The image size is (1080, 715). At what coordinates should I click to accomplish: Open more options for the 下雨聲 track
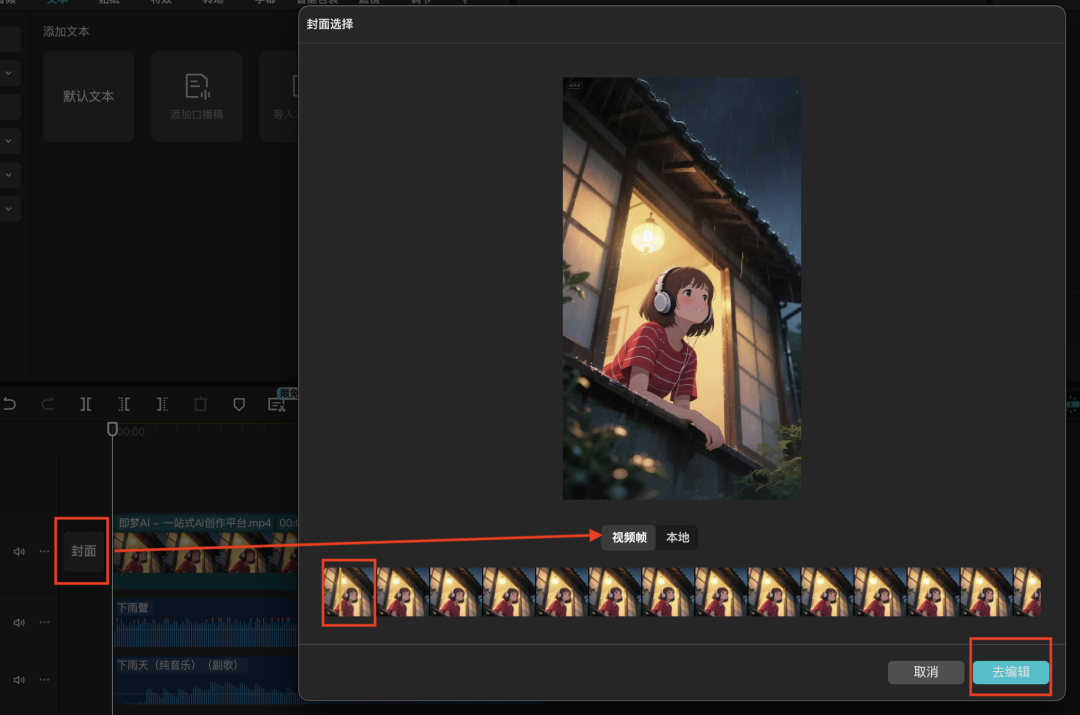tap(44, 622)
